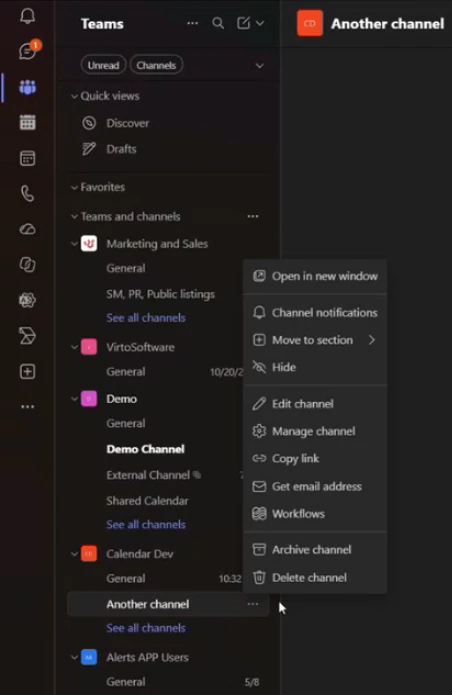Select Hide in context menu
Screen dimensions: 452x695
(x=315, y=367)
